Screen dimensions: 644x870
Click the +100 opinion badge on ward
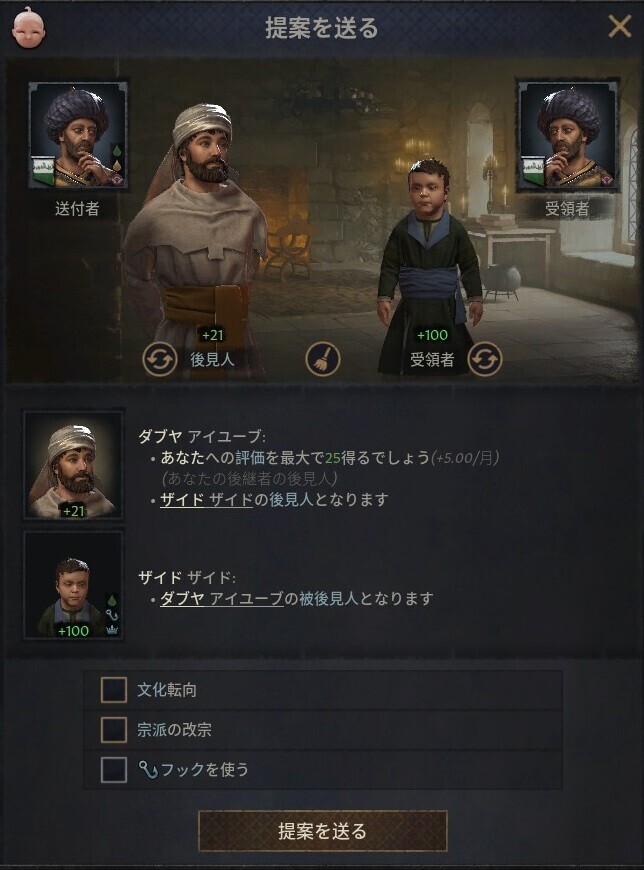pyautogui.click(x=432, y=335)
